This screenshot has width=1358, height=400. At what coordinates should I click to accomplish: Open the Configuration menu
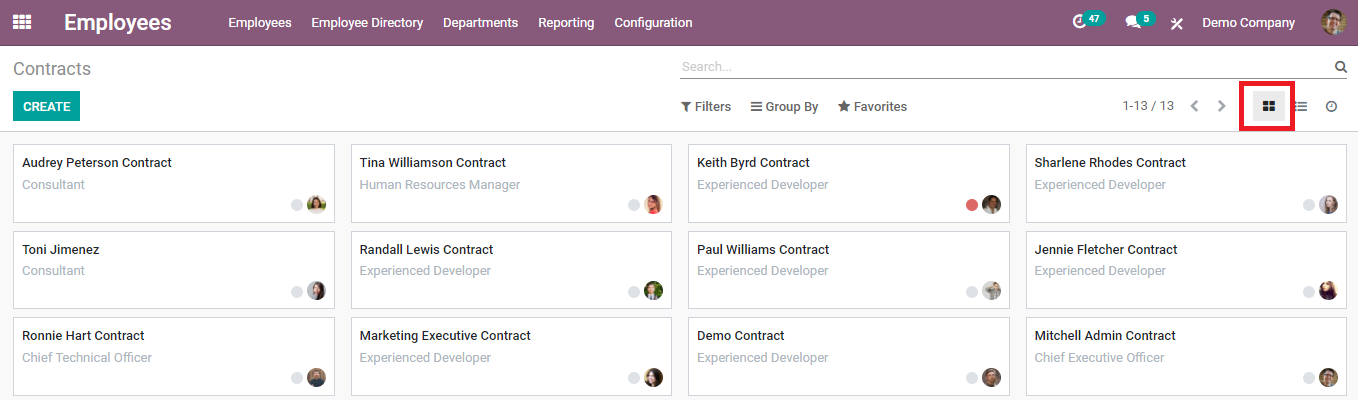[x=653, y=22]
